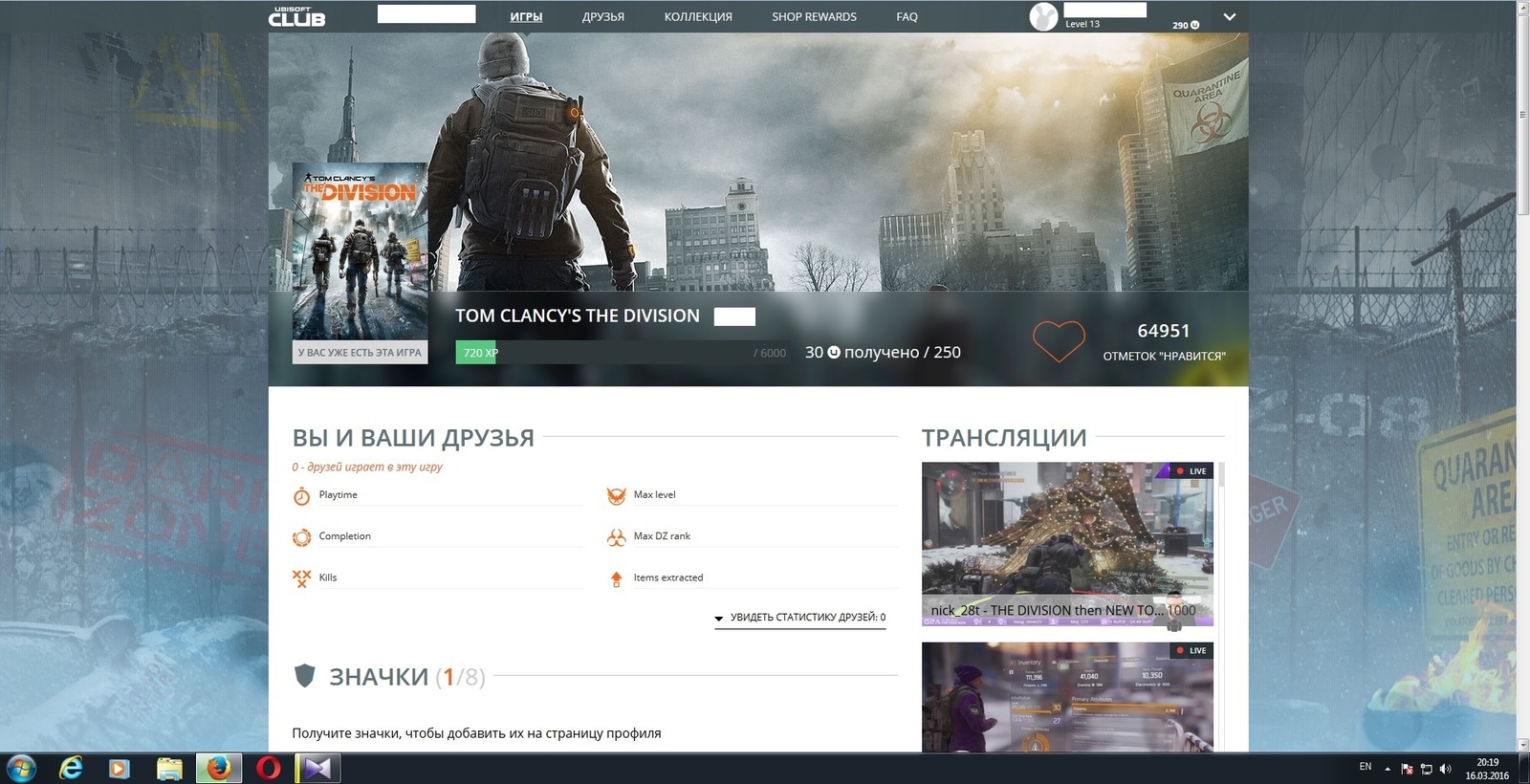Click the Max level icon
The width and height of the screenshot is (1530, 784).
click(616, 495)
